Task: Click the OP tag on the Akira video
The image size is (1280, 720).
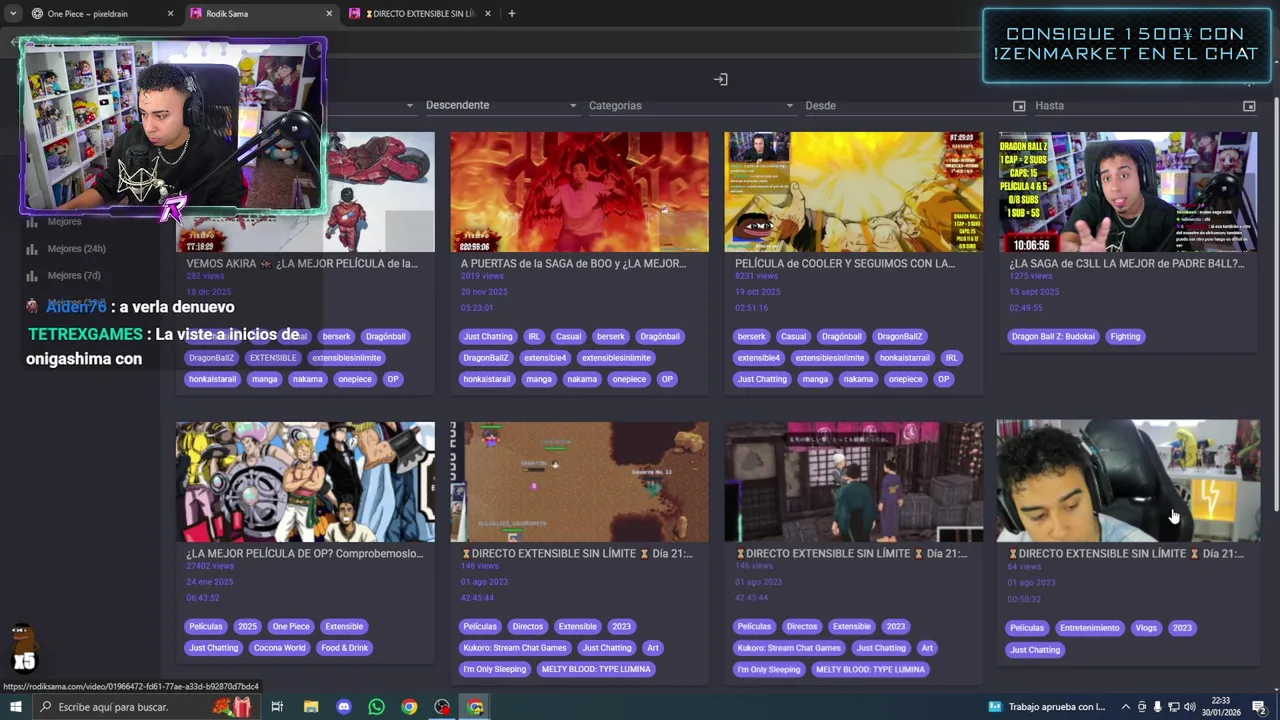Action: (393, 380)
